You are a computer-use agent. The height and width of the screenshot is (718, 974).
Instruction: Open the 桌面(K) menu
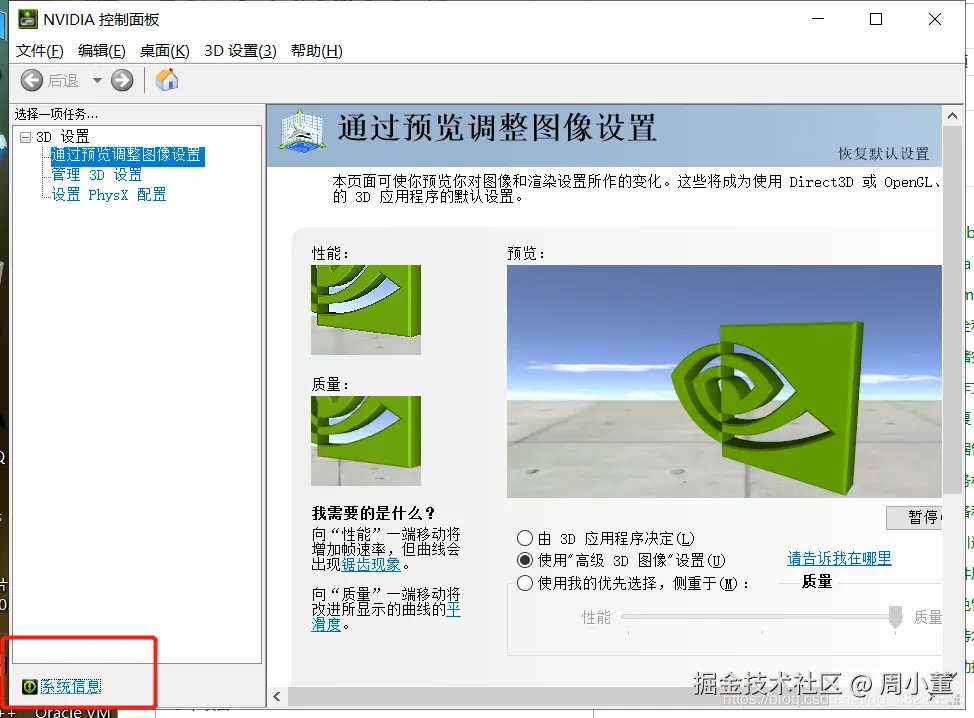pos(165,51)
